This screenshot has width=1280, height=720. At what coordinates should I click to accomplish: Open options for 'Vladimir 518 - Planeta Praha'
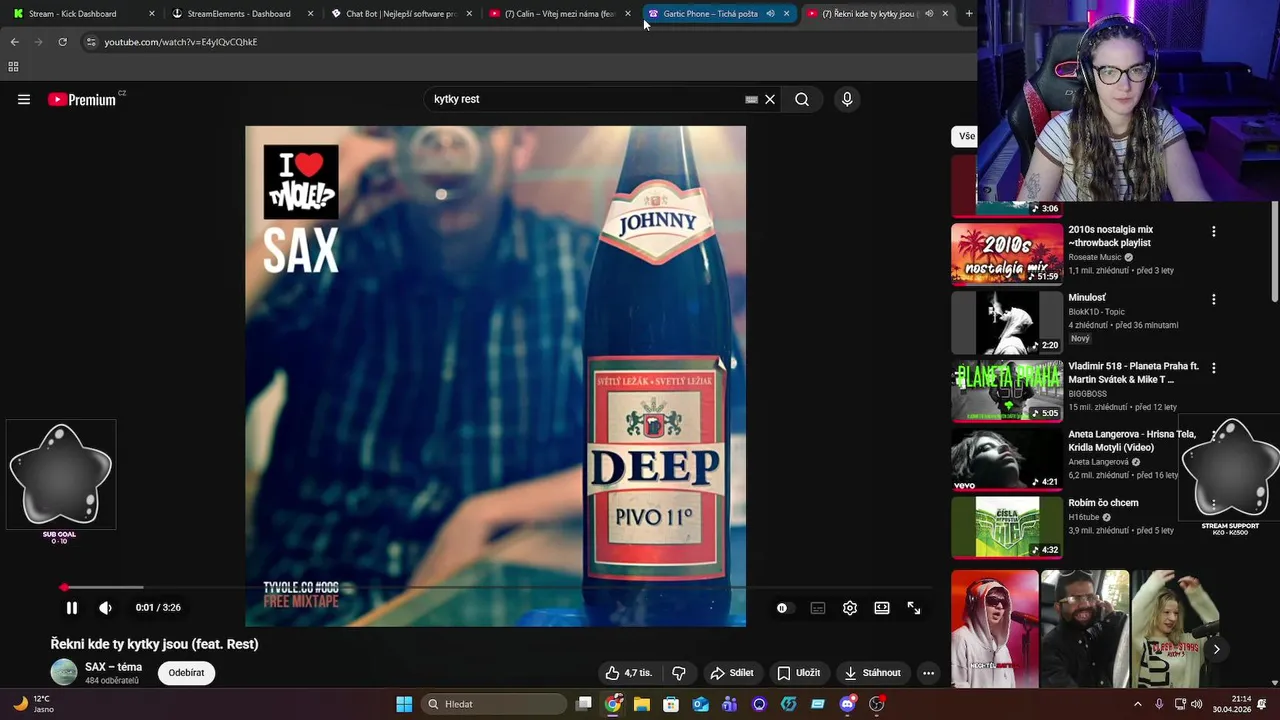click(1214, 368)
